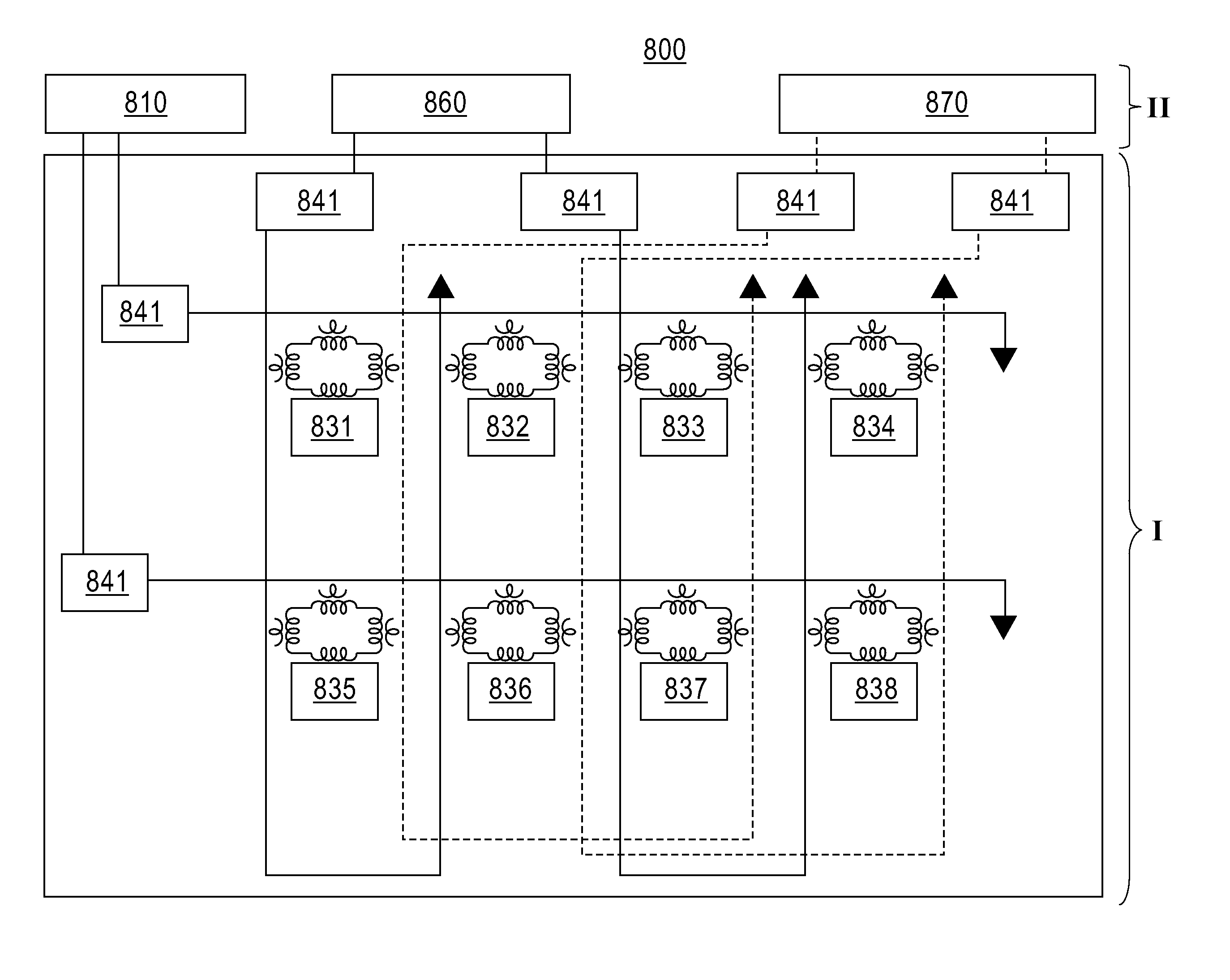Expand section II boundary bracket
1230x980 pixels.
[x=1140, y=110]
